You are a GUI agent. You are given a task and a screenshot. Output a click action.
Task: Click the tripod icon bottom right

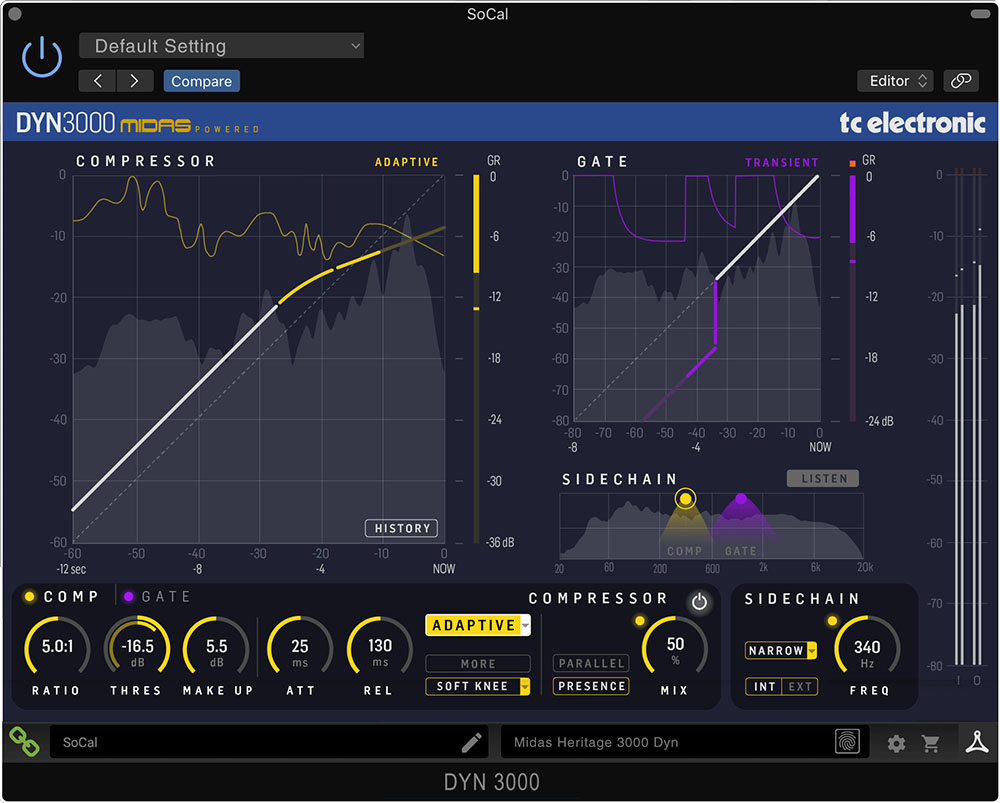[976, 742]
